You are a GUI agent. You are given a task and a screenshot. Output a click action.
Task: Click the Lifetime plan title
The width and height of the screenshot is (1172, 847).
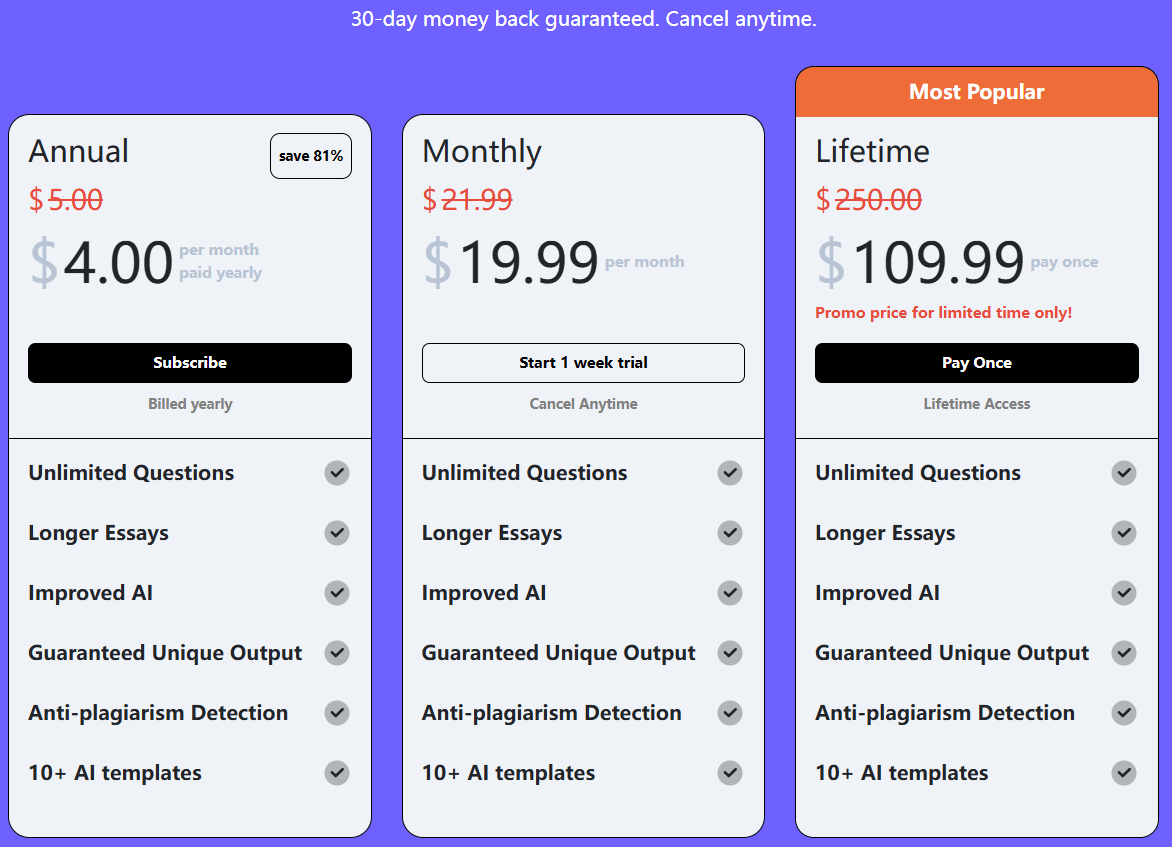tap(873, 151)
